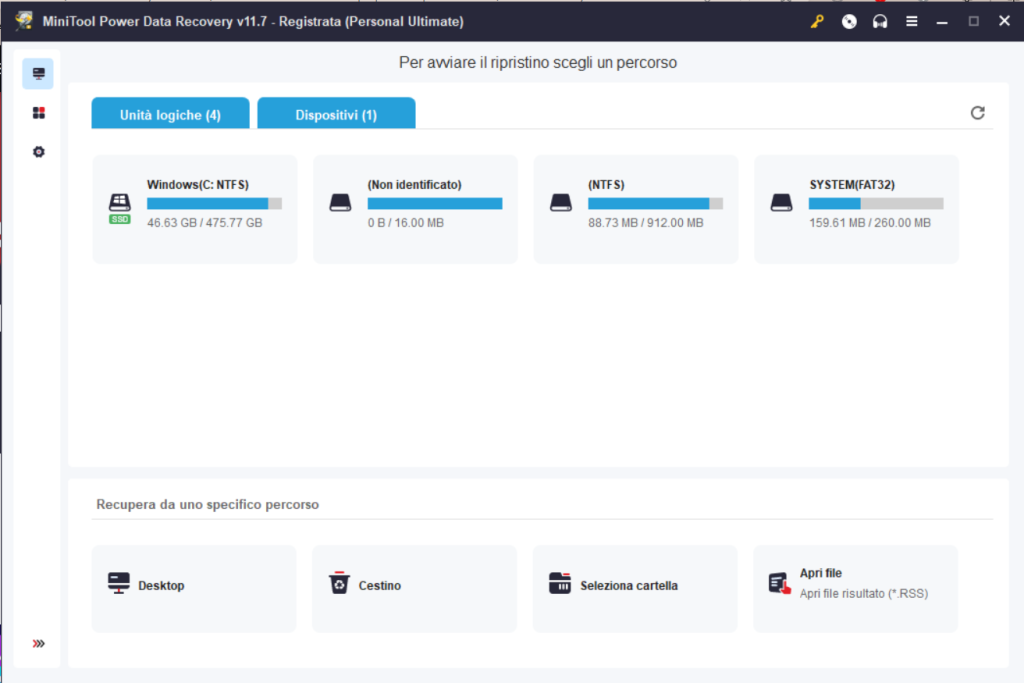This screenshot has height=683, width=1024.
Task: Minimize the MiniTool window
Action: 942,22
